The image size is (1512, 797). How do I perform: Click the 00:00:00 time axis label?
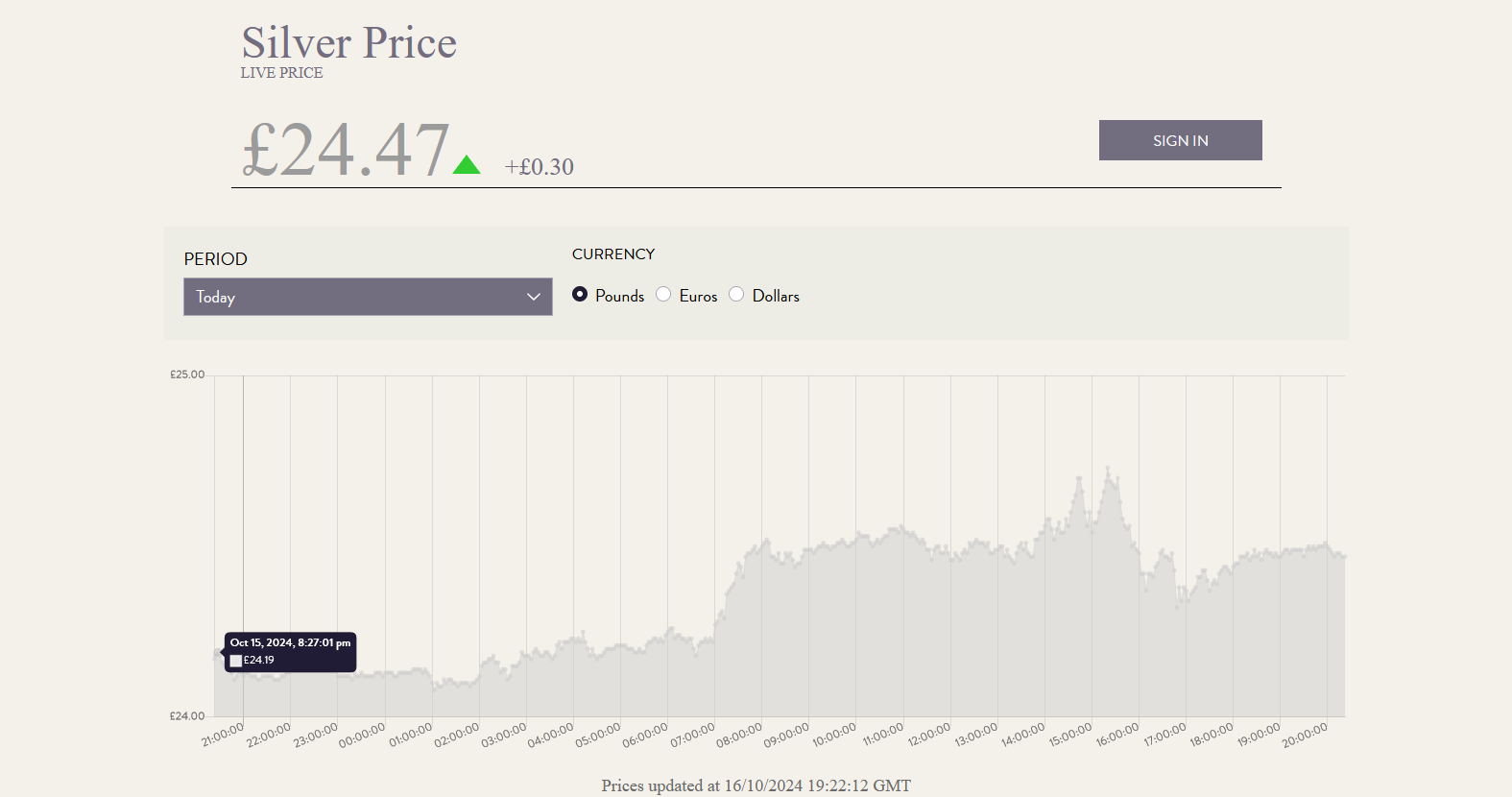(x=362, y=735)
